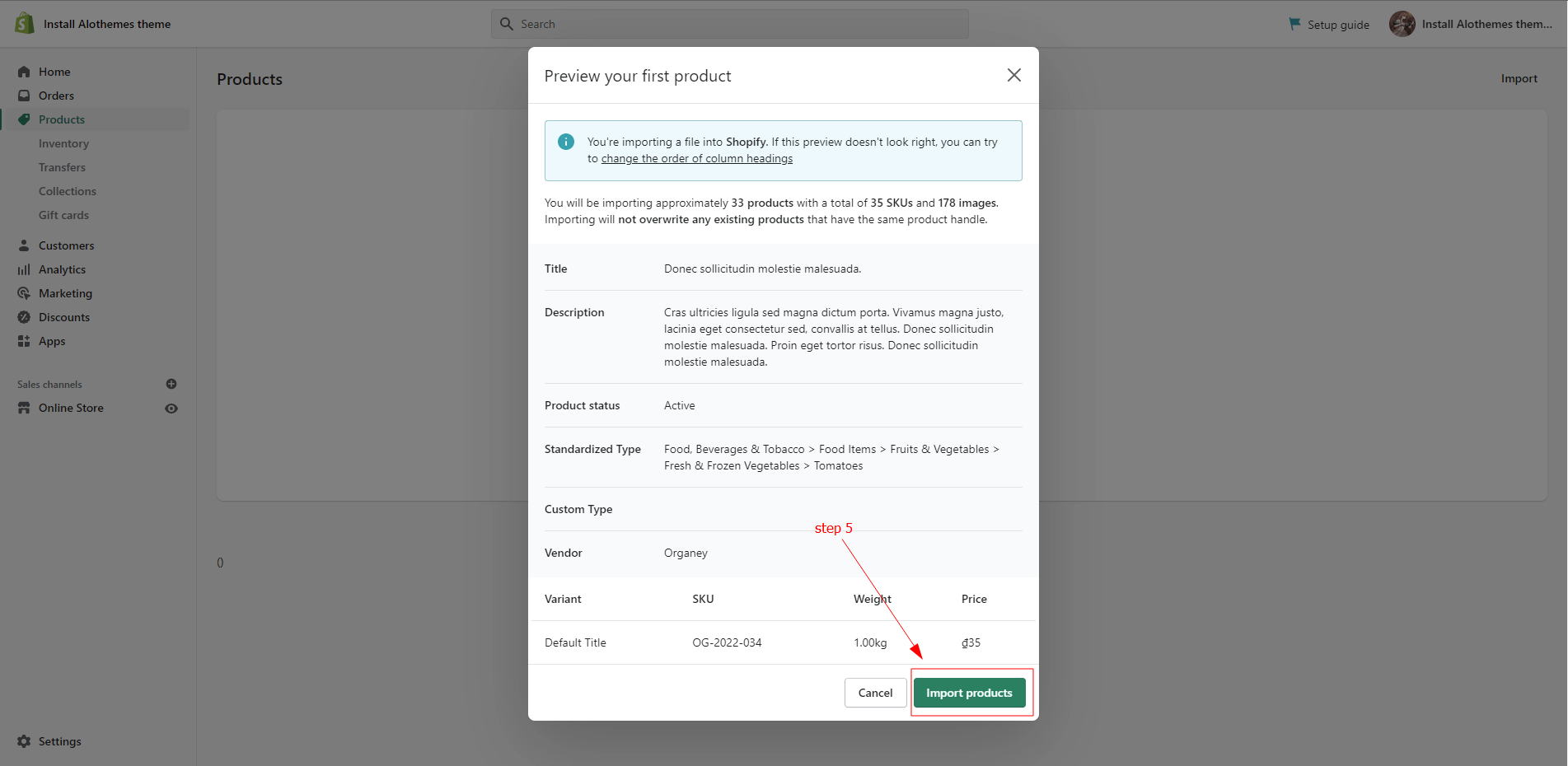The width and height of the screenshot is (1568, 766).
Task: Open change the order of column headings link
Action: tap(696, 159)
